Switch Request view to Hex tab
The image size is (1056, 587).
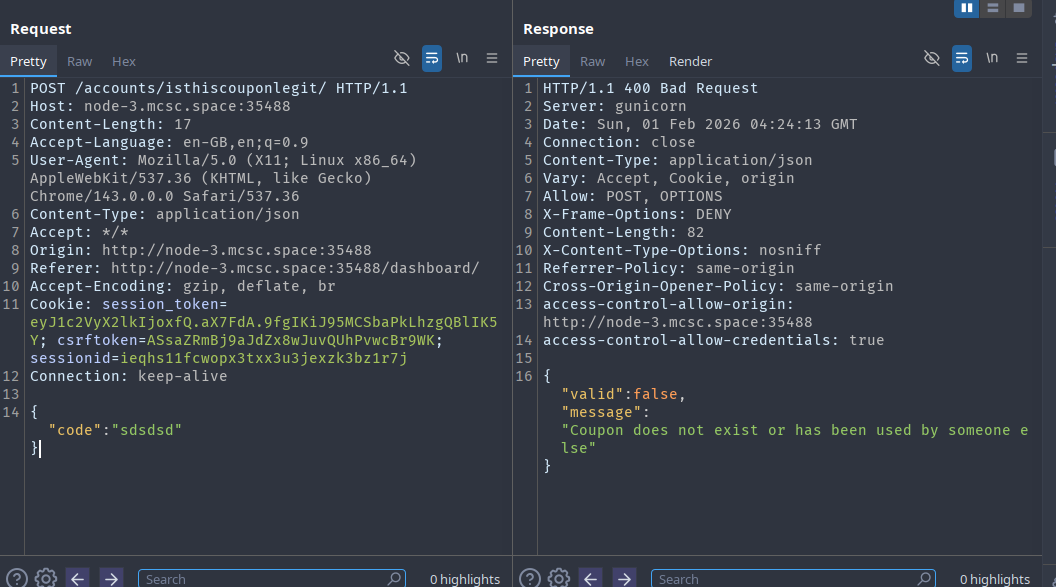tap(123, 61)
